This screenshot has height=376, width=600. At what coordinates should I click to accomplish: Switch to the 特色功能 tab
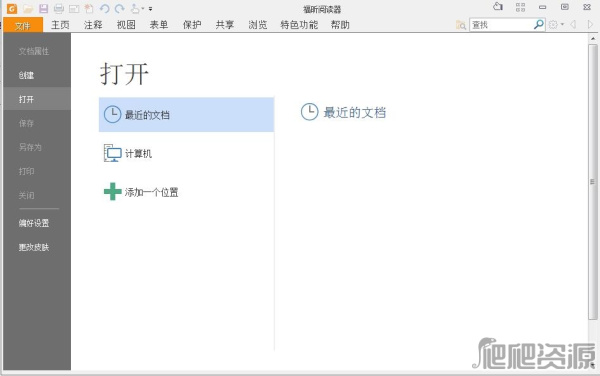click(299, 25)
